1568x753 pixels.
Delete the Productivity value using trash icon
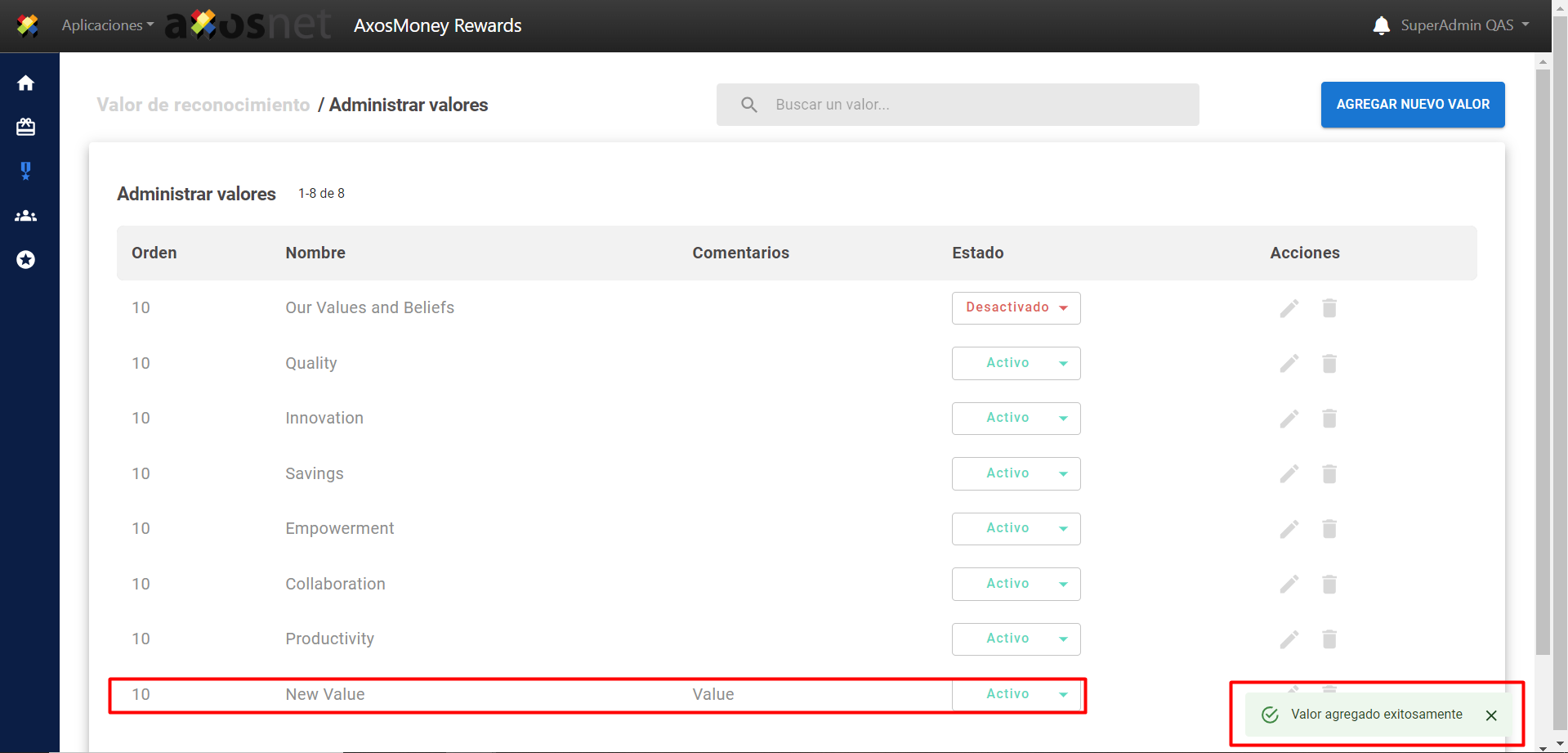click(x=1329, y=639)
